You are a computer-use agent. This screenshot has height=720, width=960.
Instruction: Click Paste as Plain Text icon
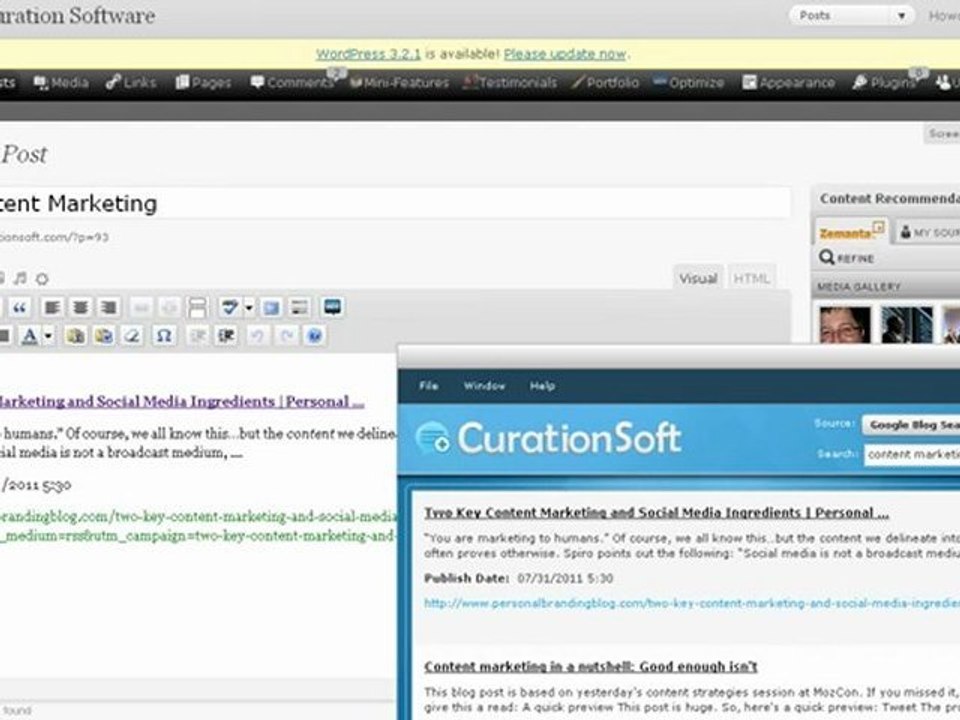[x=75, y=336]
